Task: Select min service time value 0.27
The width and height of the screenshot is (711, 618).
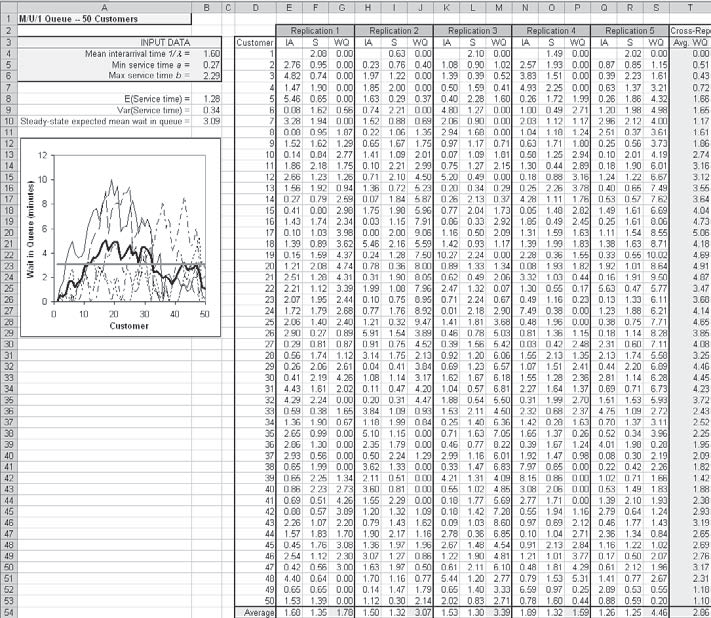Action: click(206, 65)
